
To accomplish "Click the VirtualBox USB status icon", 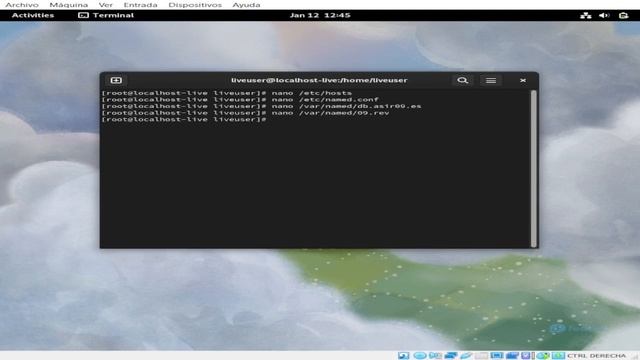I will [x=466, y=356].
